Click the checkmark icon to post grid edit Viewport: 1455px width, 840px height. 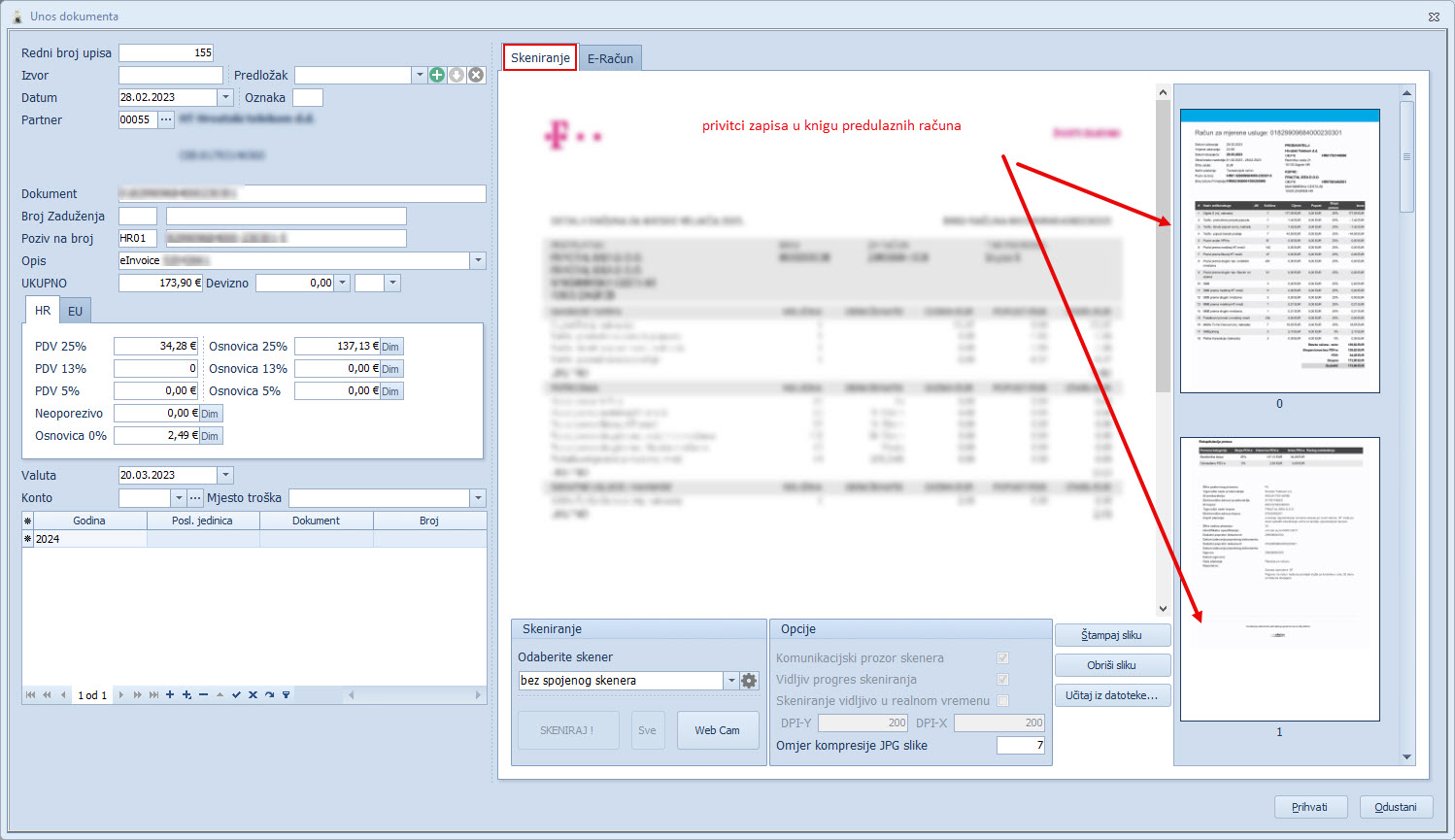click(x=236, y=695)
